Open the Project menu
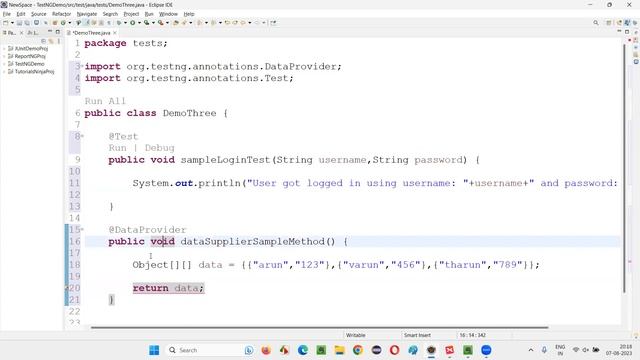The image size is (640, 360). pos(131,14)
